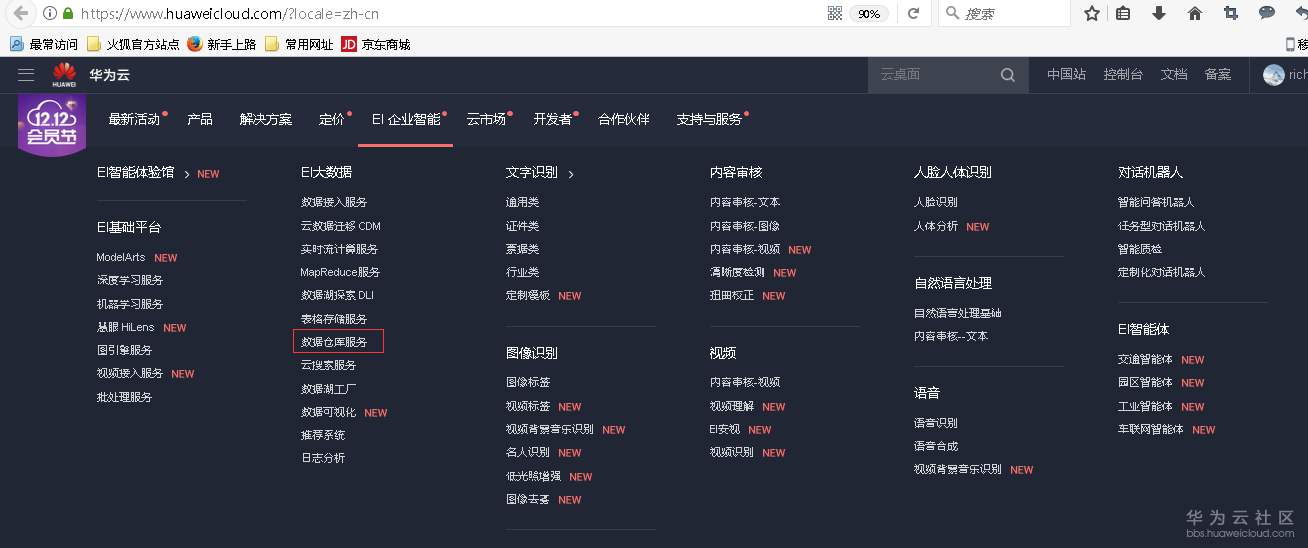Expand the 文字识别 heading arrow
1308x548 pixels.
(571, 173)
